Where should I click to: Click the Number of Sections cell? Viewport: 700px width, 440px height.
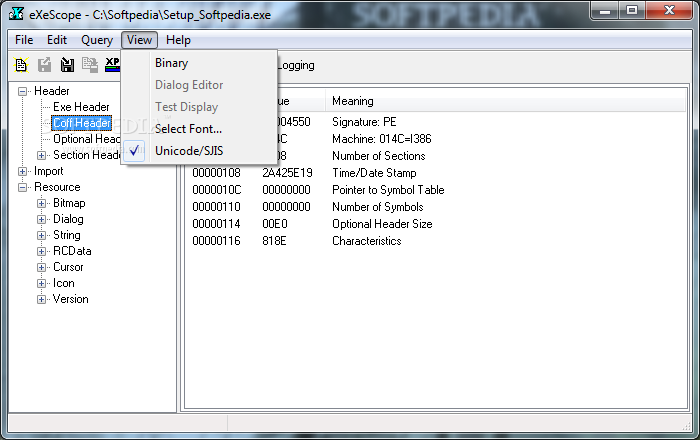[379, 156]
